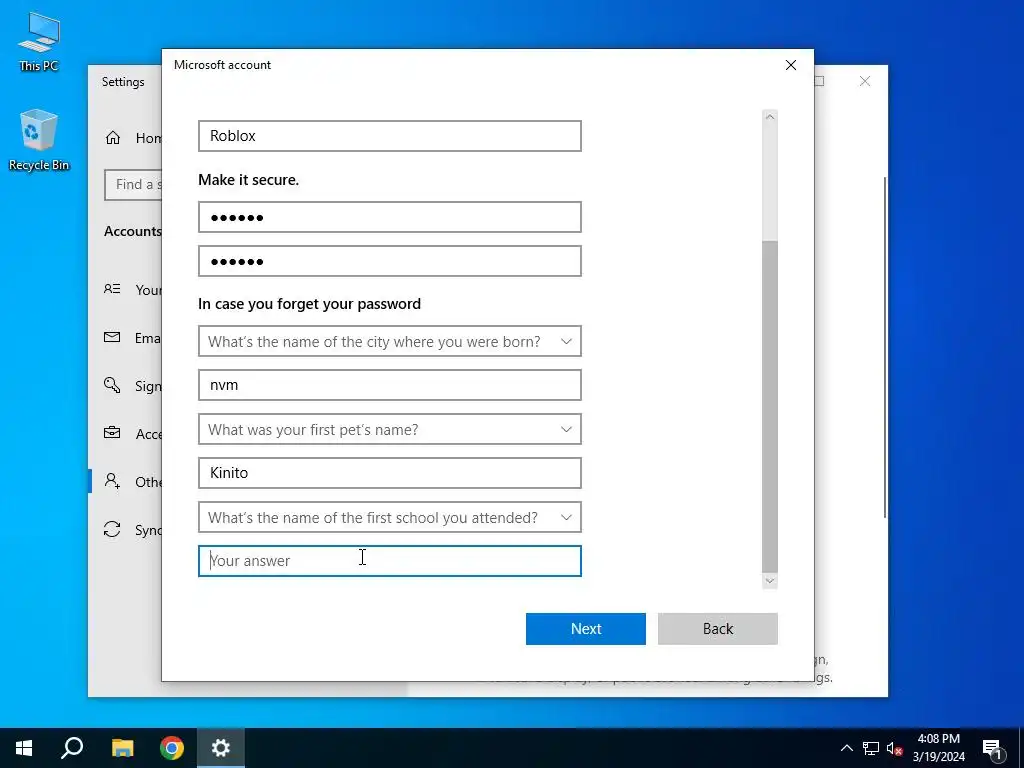This screenshot has height=768, width=1024.
Task: Close the Microsoft account dialog
Action: tap(791, 65)
